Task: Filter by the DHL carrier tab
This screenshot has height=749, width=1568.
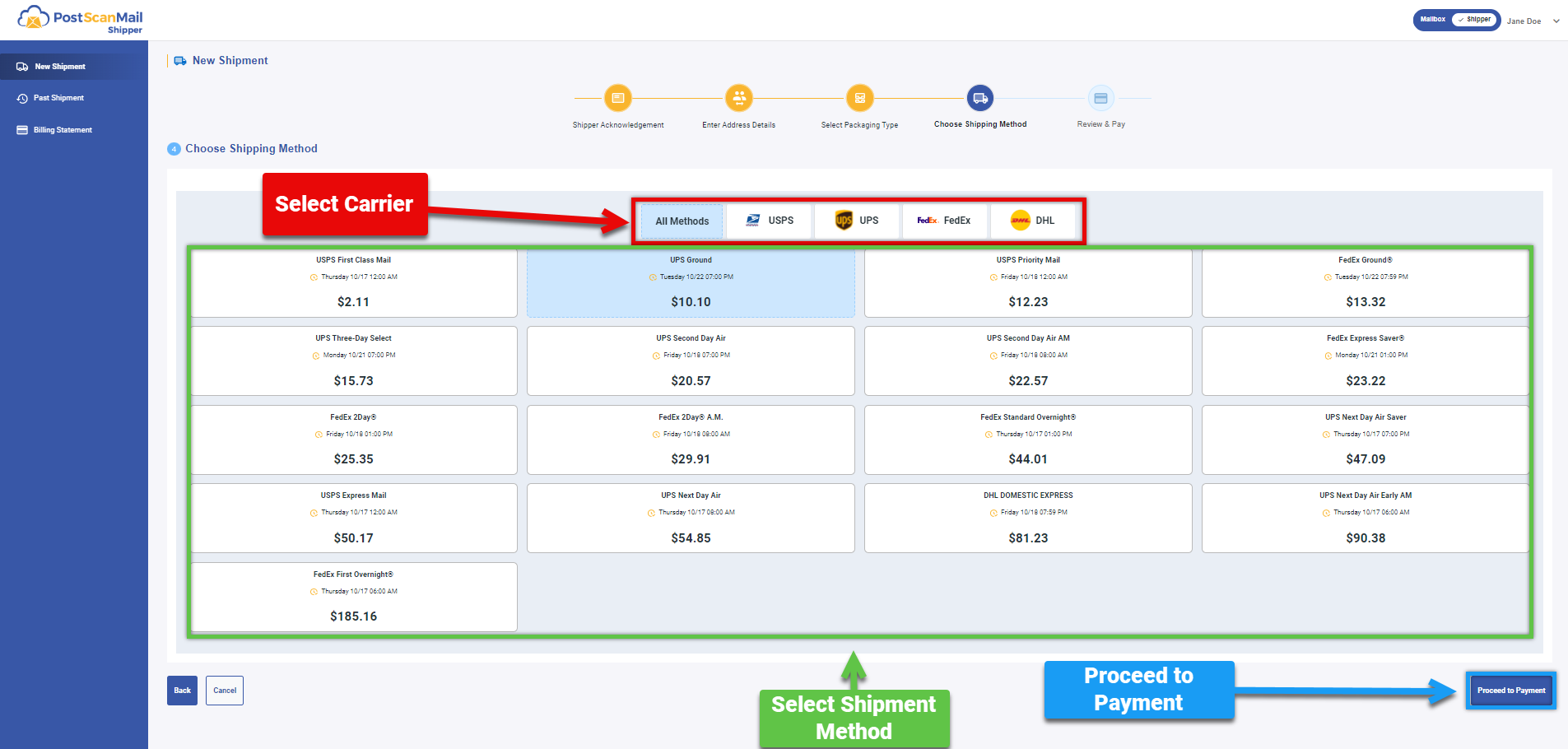Action: [x=1032, y=221]
